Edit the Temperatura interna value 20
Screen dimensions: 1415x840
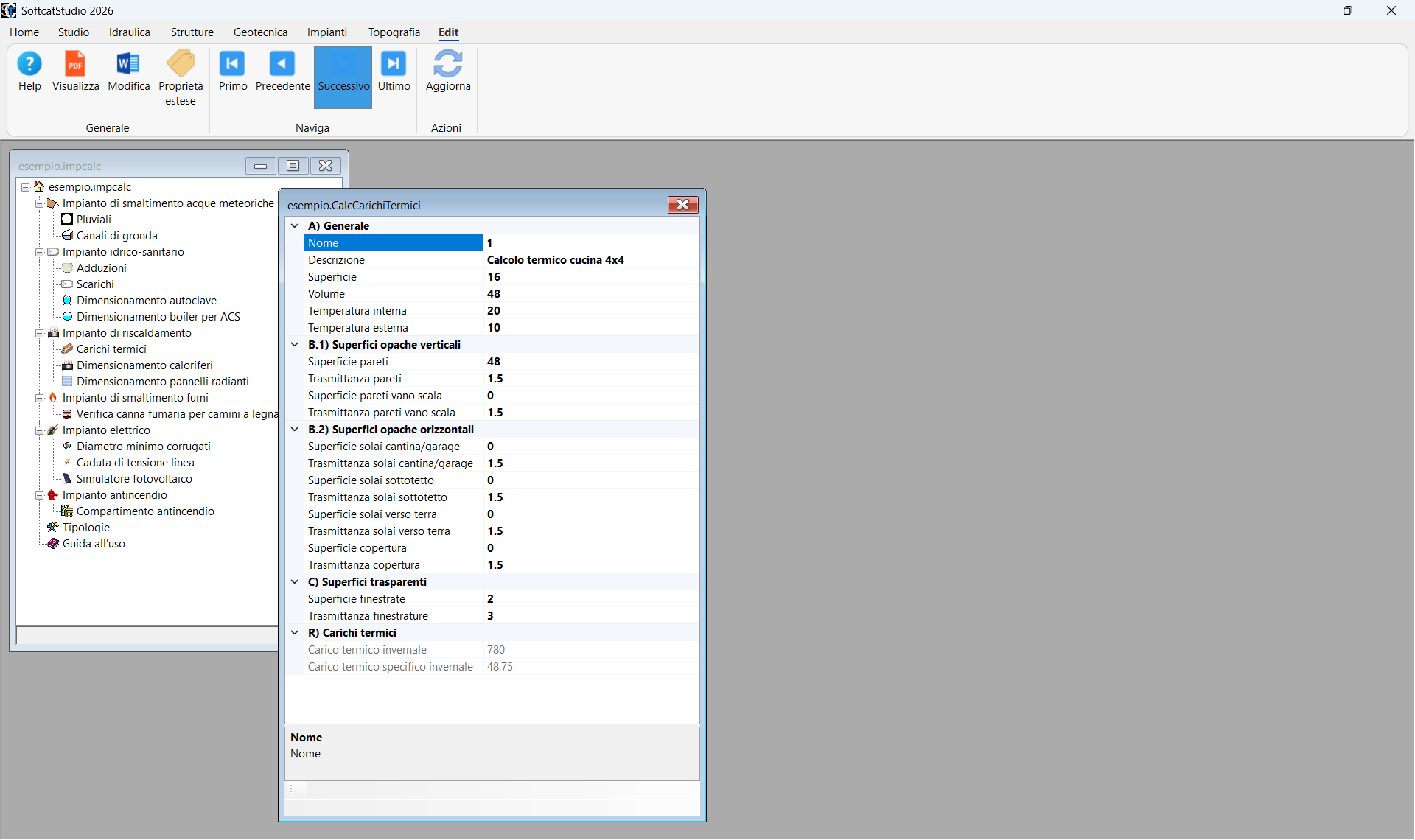[x=591, y=311]
